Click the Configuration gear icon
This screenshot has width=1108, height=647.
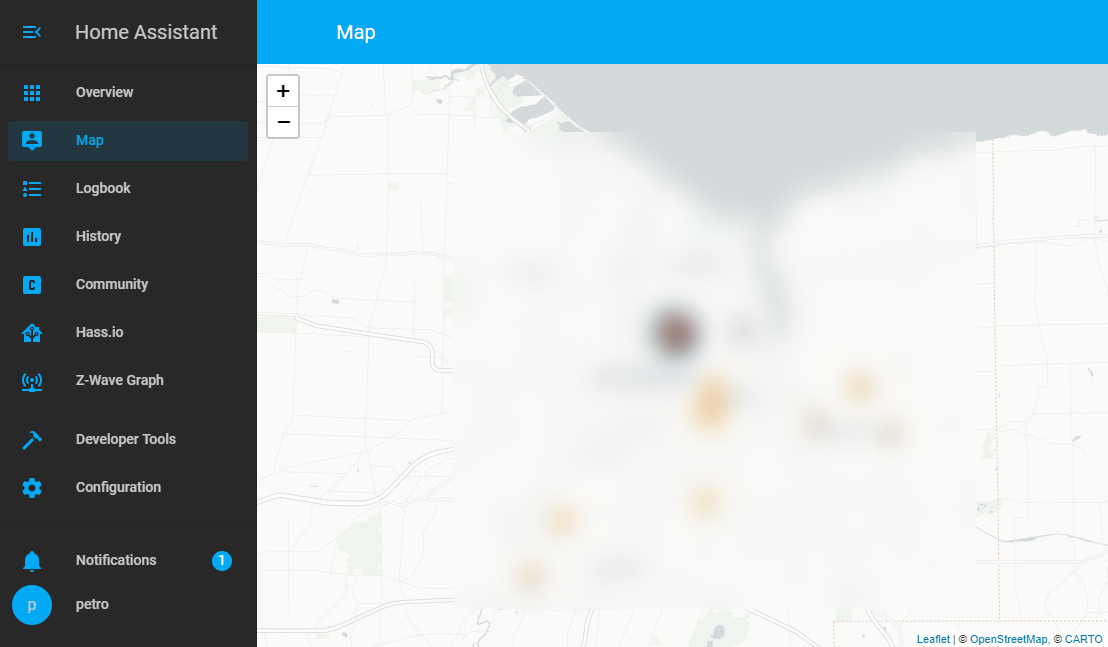point(31,487)
